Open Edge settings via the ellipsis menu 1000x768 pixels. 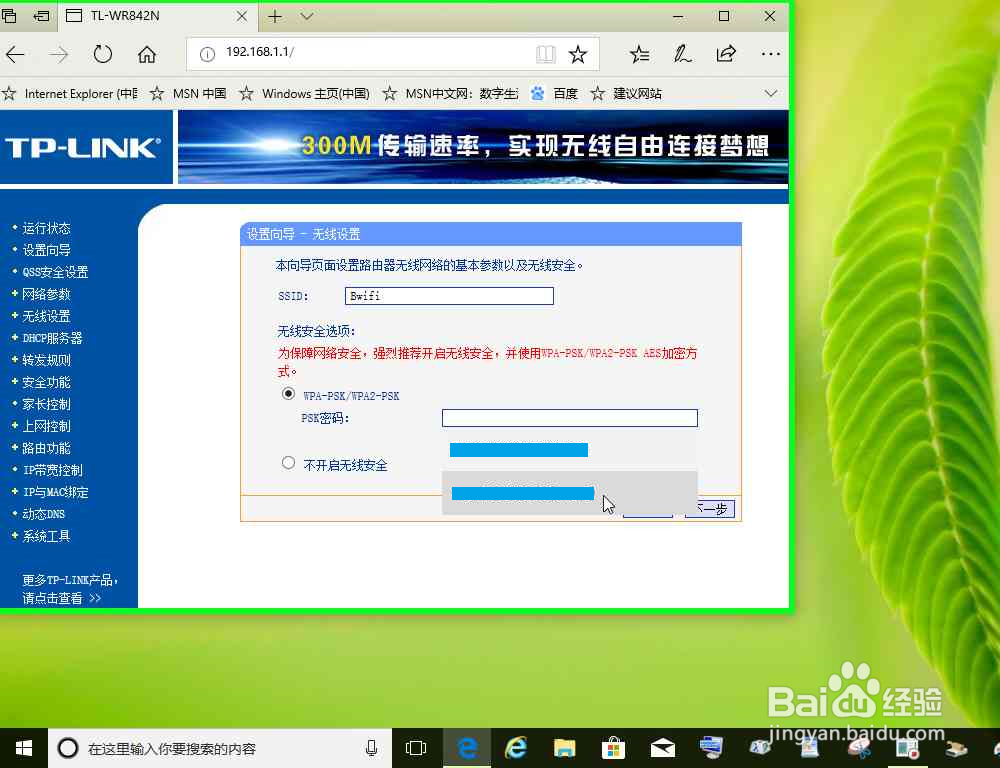pyautogui.click(x=770, y=54)
